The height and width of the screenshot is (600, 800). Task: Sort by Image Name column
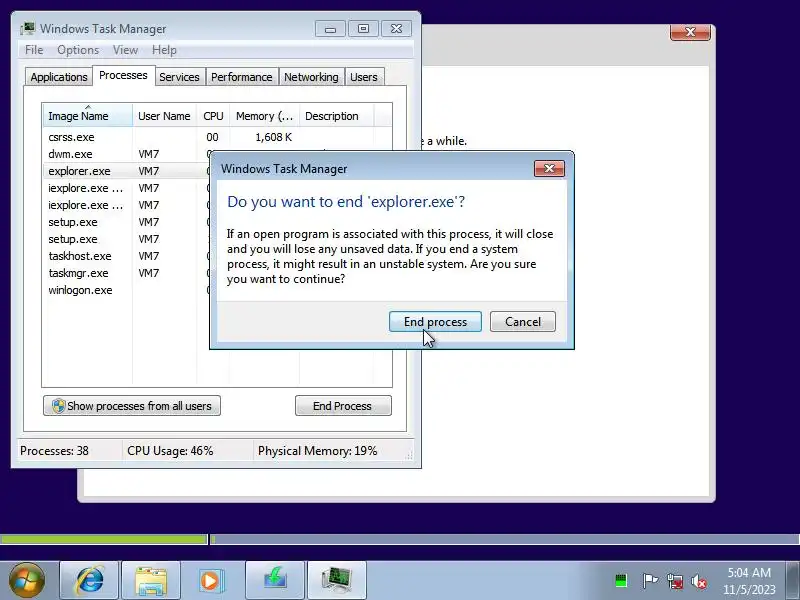pyautogui.click(x=87, y=116)
